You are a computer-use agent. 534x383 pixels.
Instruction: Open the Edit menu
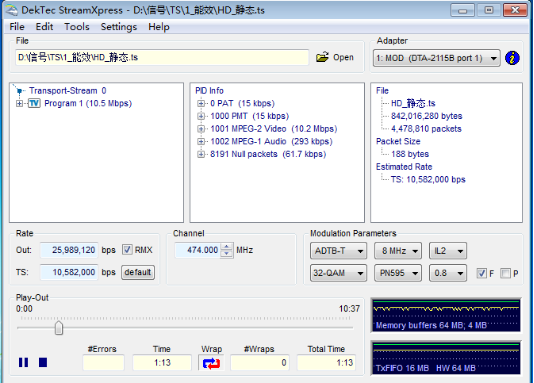[x=44, y=27]
